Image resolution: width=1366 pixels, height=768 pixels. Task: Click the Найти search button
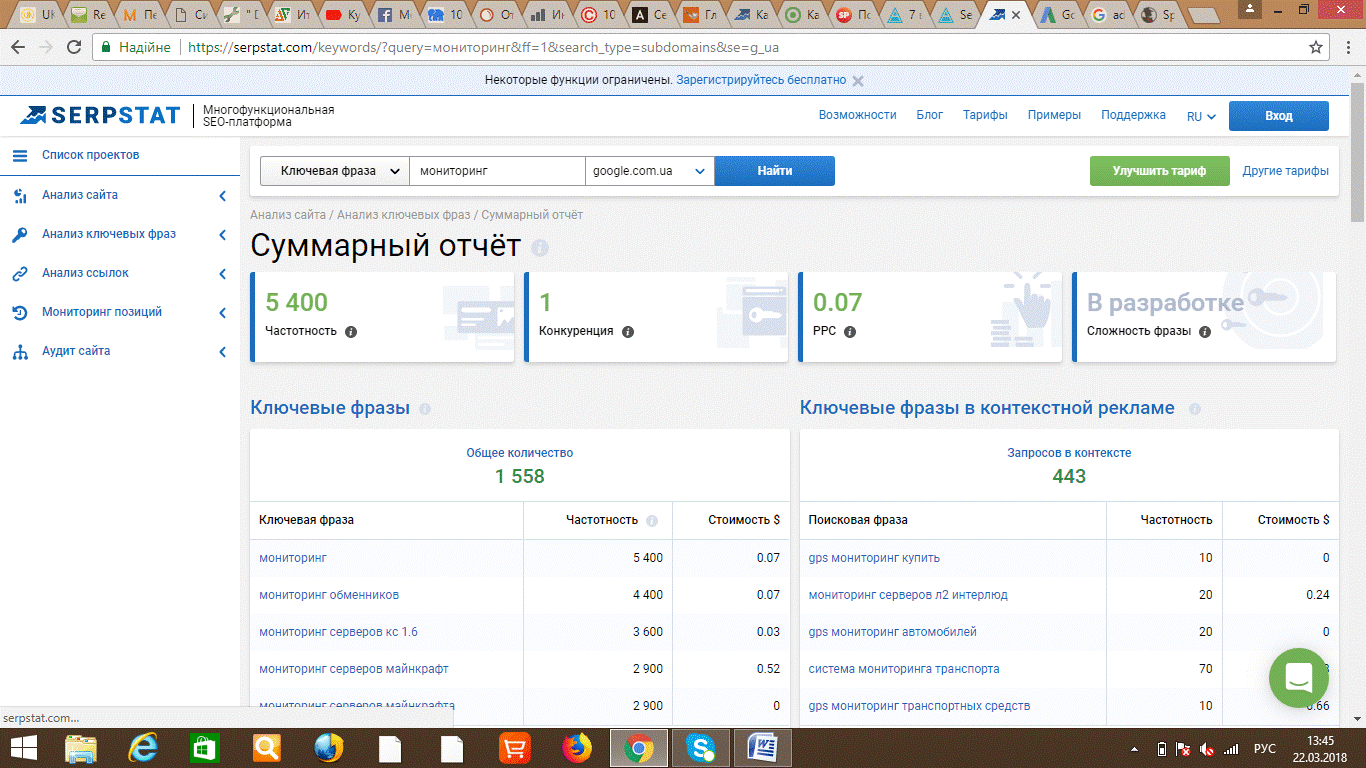click(775, 171)
